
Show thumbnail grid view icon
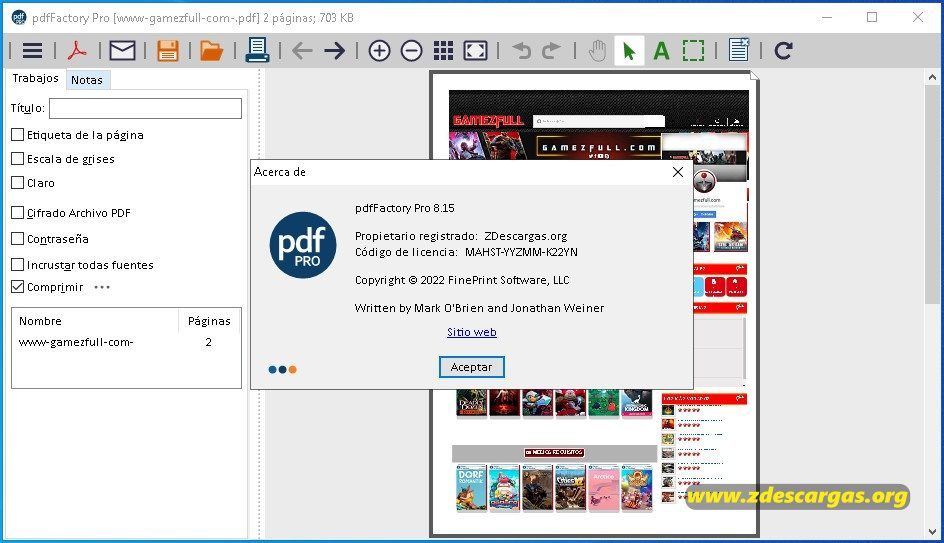click(444, 51)
